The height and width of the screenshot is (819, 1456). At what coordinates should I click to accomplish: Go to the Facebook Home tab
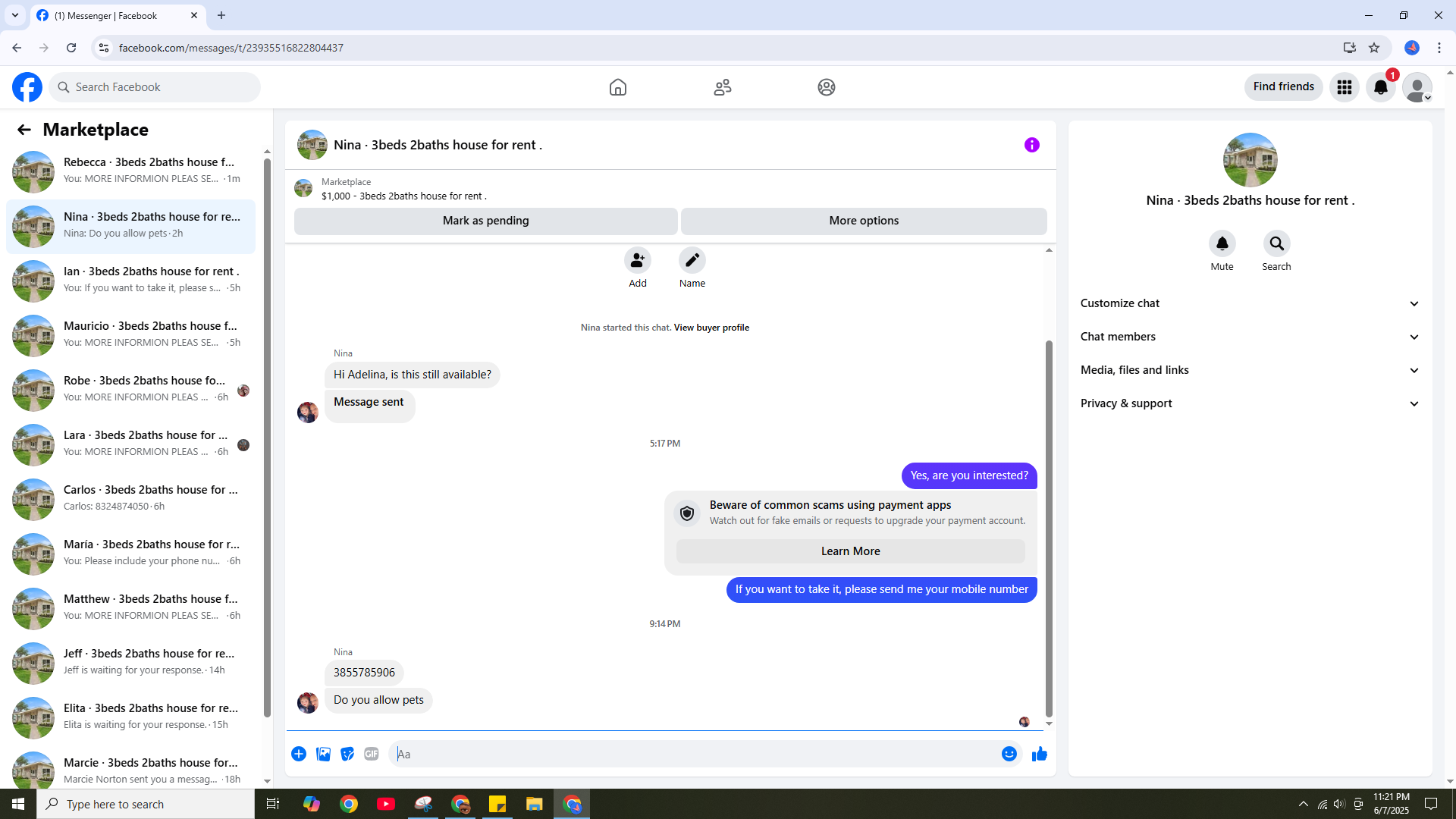click(617, 87)
